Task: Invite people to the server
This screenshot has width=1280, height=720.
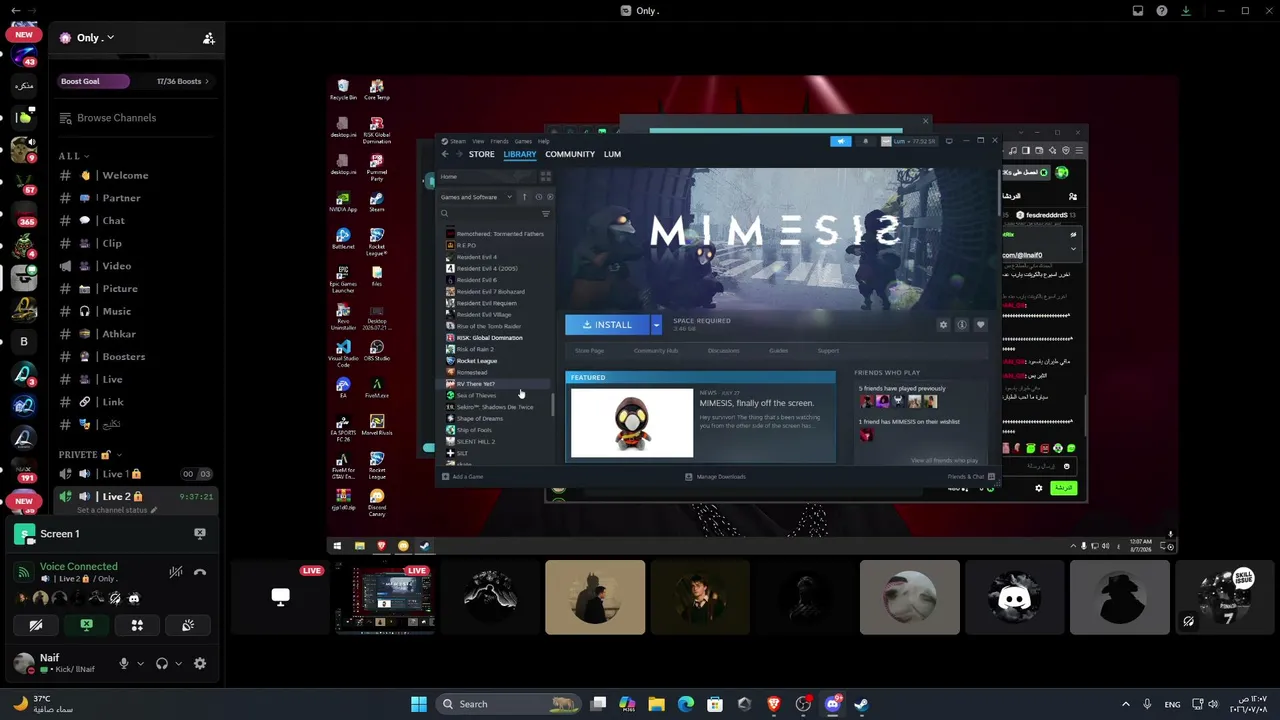Action: coord(208,38)
